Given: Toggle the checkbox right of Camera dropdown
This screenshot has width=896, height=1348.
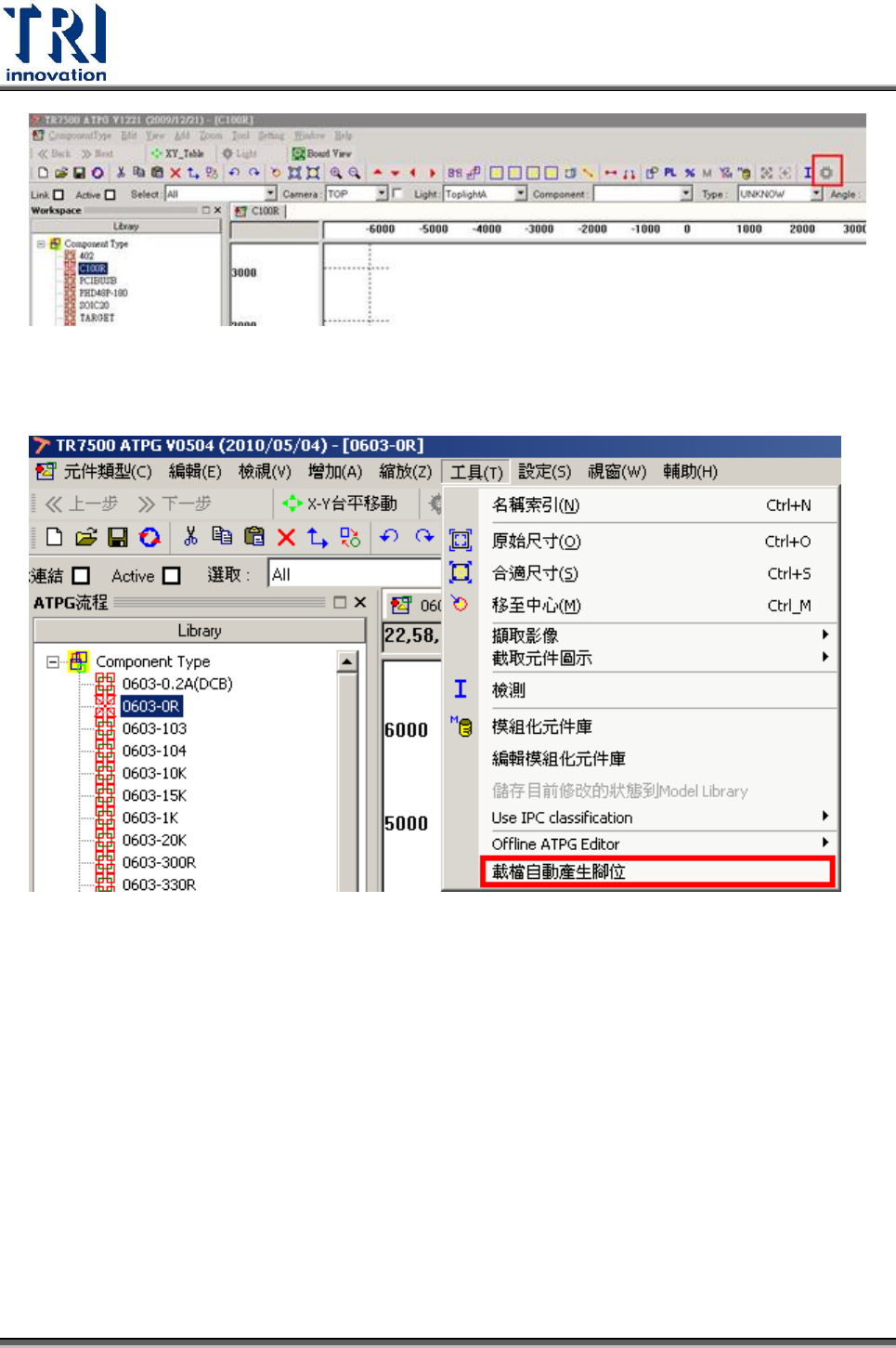Looking at the screenshot, I should click(x=397, y=194).
